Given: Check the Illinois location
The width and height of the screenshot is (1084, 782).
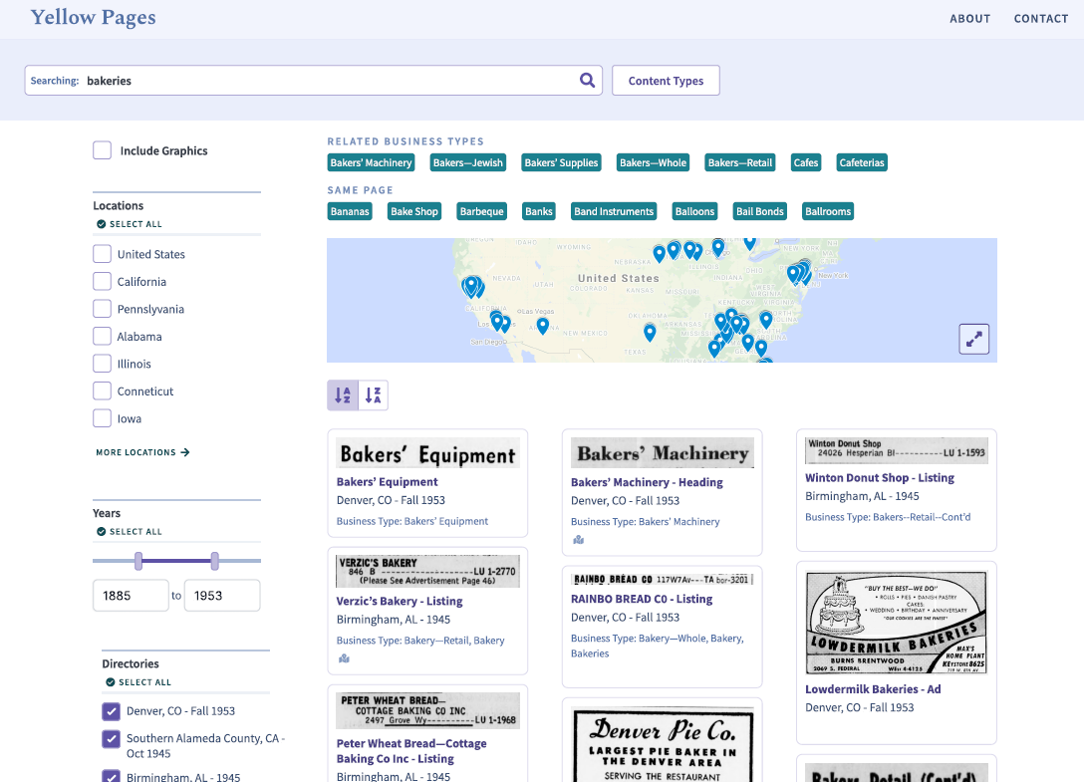Looking at the screenshot, I should pyautogui.click(x=102, y=364).
